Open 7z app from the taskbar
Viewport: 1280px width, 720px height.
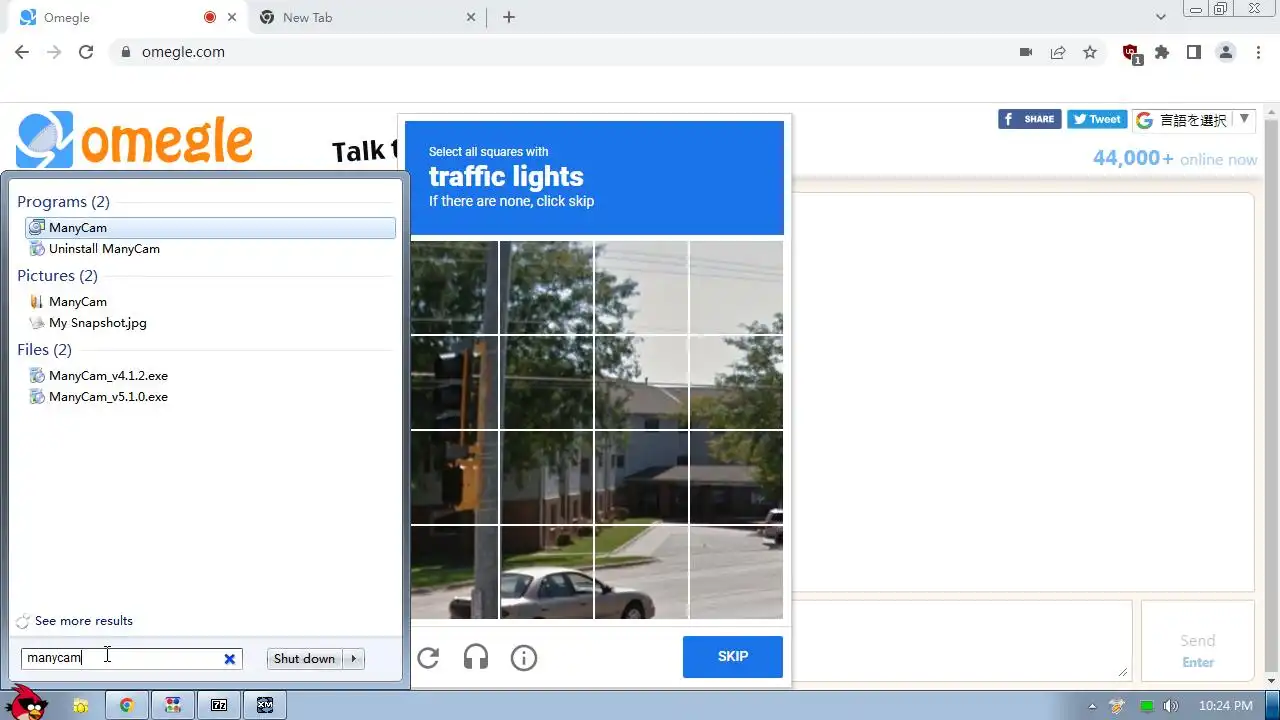[219, 705]
